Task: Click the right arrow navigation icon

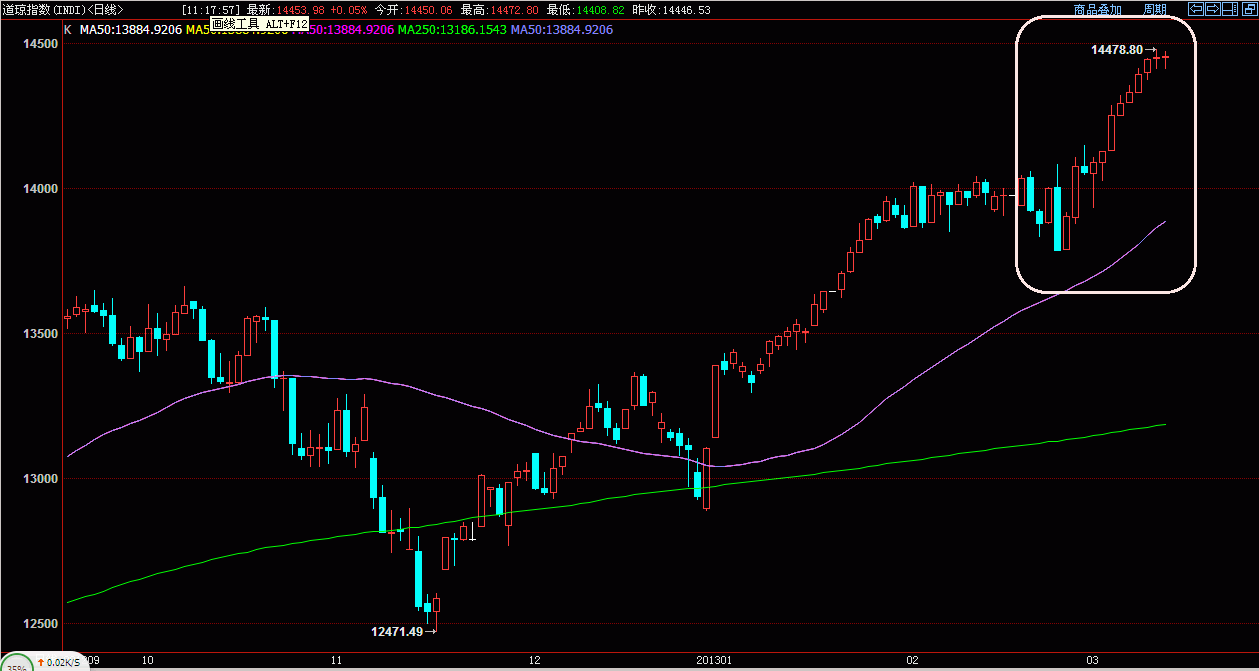Action: tap(1213, 9)
